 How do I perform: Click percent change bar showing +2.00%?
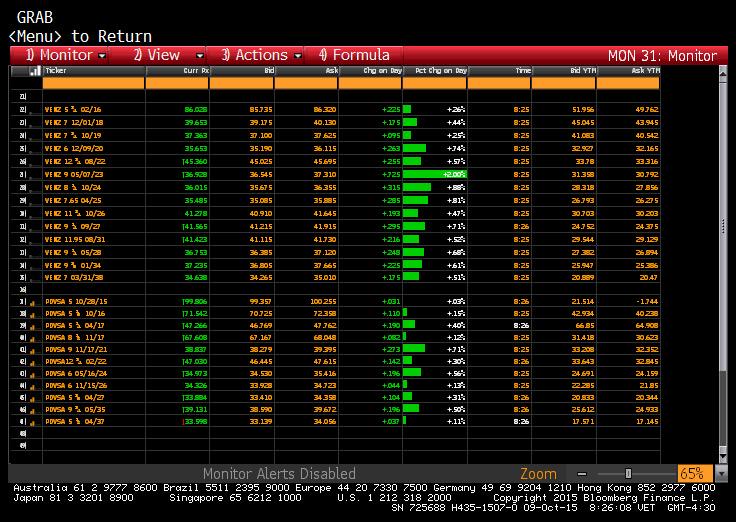435,175
